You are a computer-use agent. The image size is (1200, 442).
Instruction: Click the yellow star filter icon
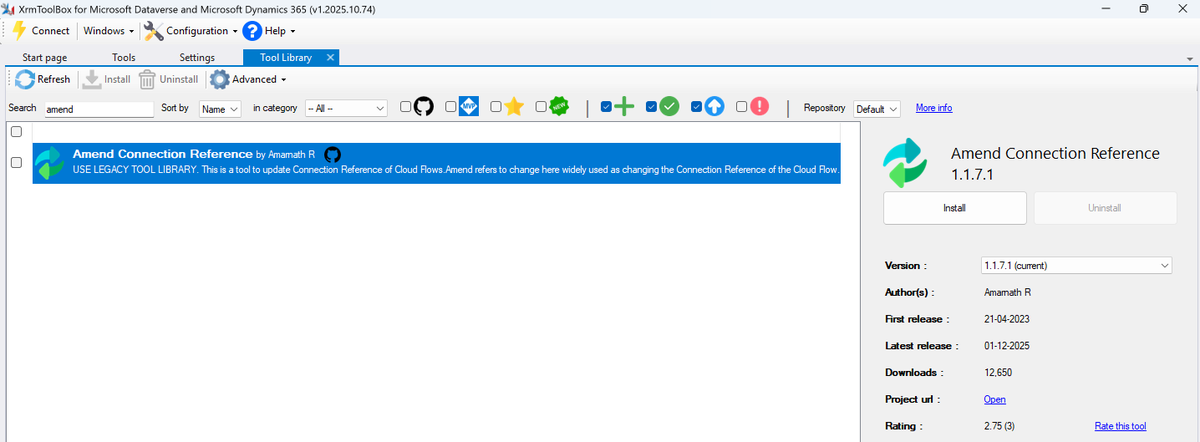click(514, 107)
